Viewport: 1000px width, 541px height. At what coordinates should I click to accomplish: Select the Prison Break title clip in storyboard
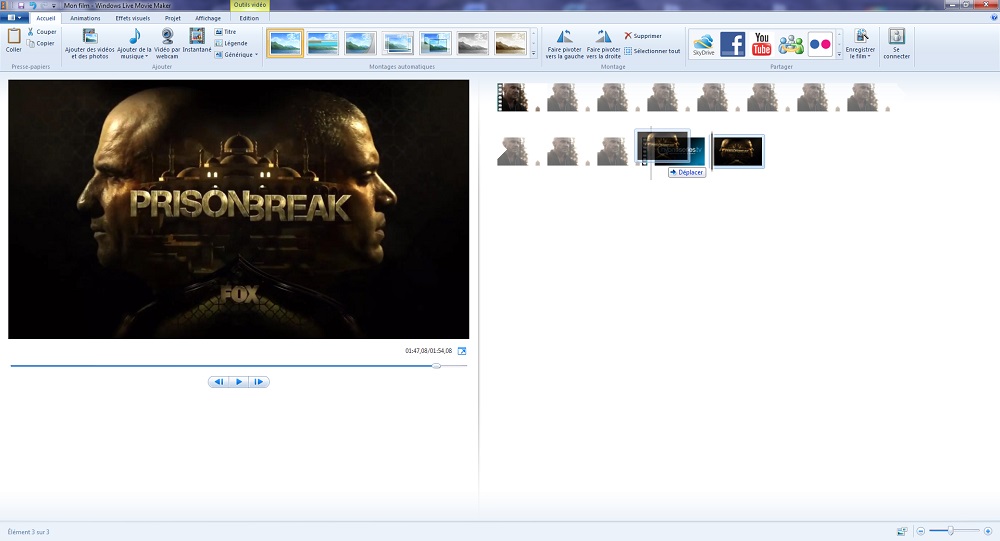tap(738, 152)
